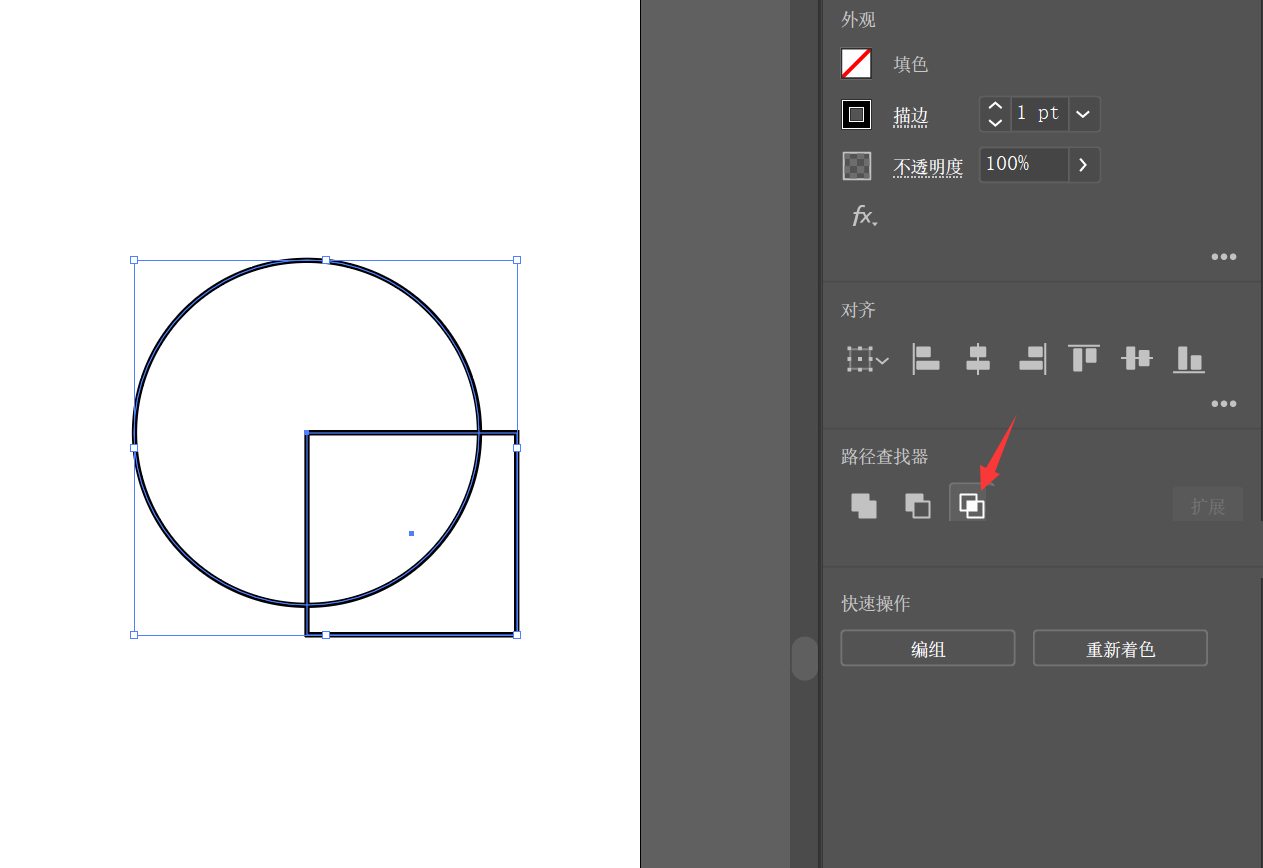Click the stroke weight field showing 1 pt
This screenshot has height=868, width=1263.
click(1039, 114)
